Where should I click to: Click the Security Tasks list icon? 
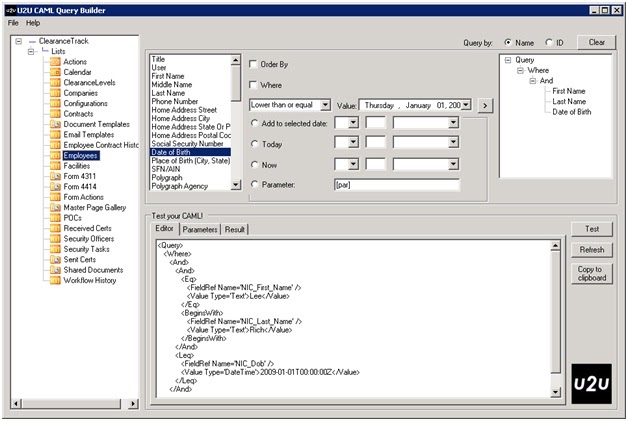pyautogui.click(x=55, y=249)
